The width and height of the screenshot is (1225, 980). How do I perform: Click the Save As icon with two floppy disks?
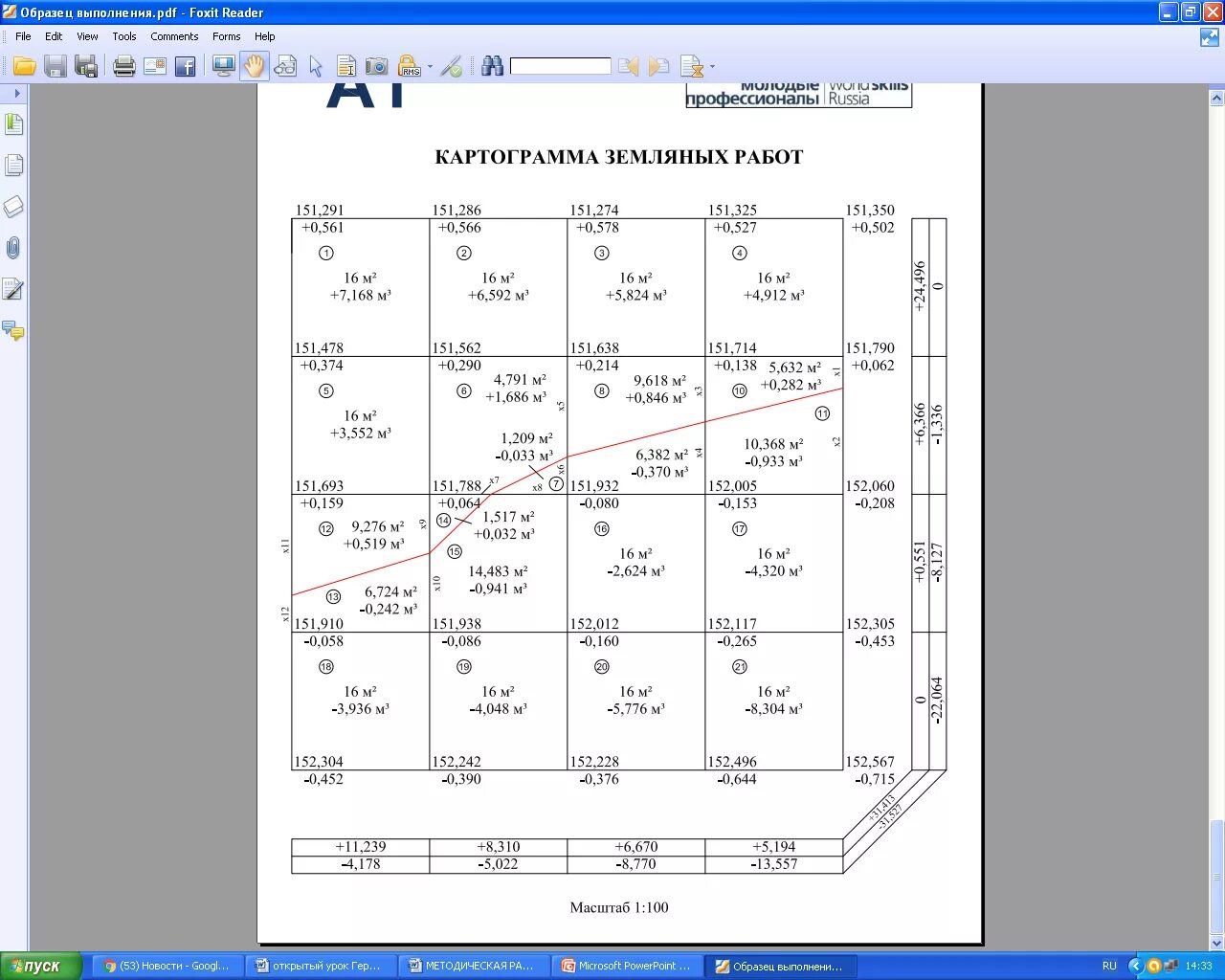coord(86,66)
